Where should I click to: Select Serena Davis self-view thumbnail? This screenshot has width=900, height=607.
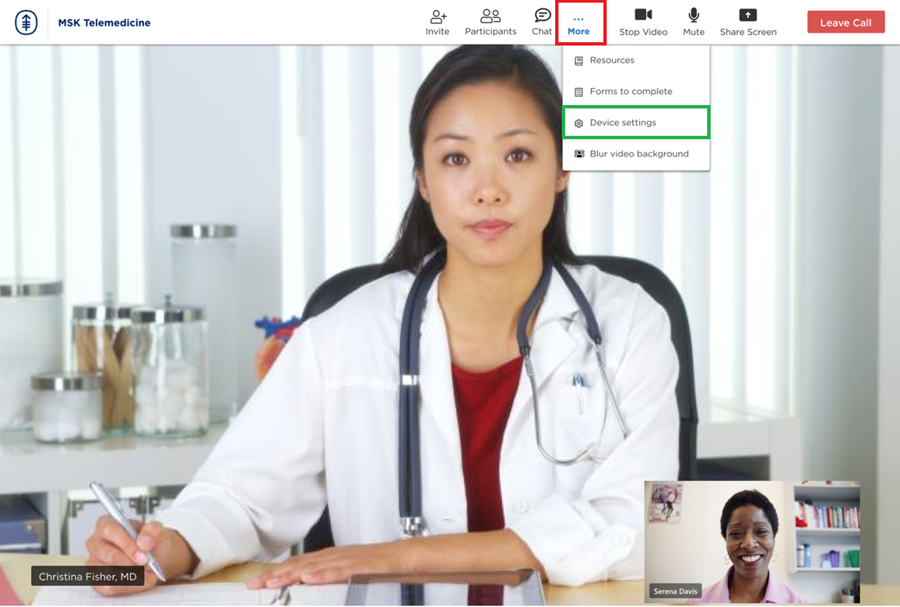pyautogui.click(x=752, y=540)
